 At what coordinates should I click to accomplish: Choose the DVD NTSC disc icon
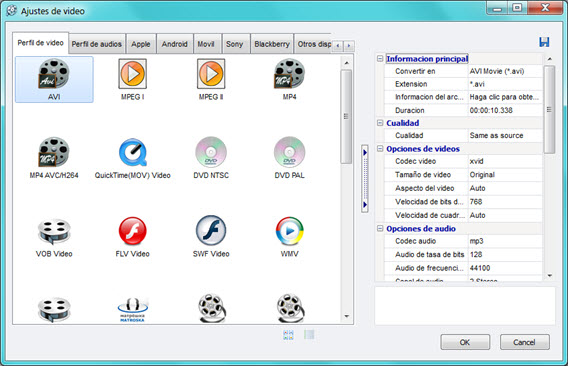[211, 152]
